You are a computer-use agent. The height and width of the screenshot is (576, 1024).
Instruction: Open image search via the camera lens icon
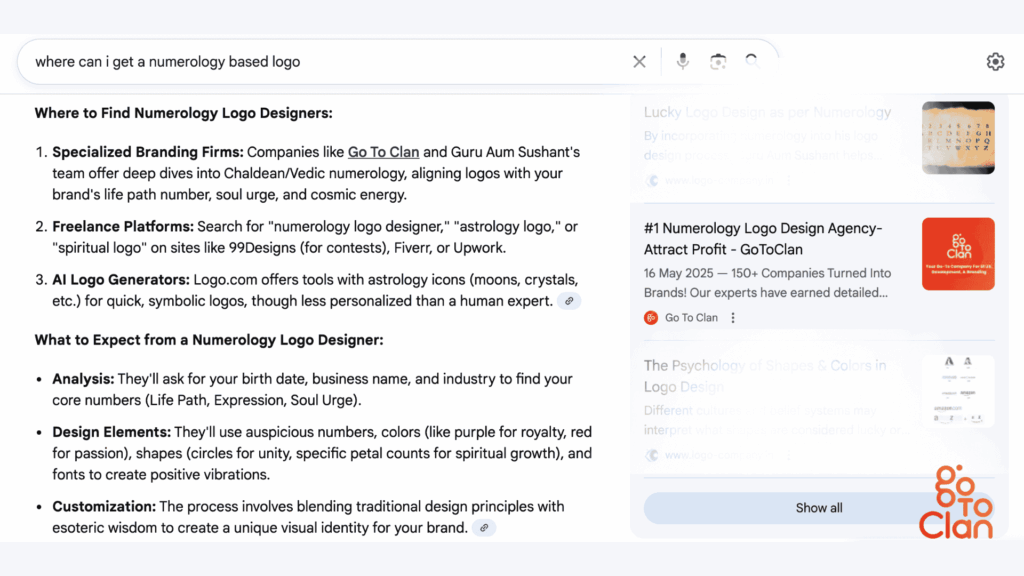pyautogui.click(x=718, y=62)
